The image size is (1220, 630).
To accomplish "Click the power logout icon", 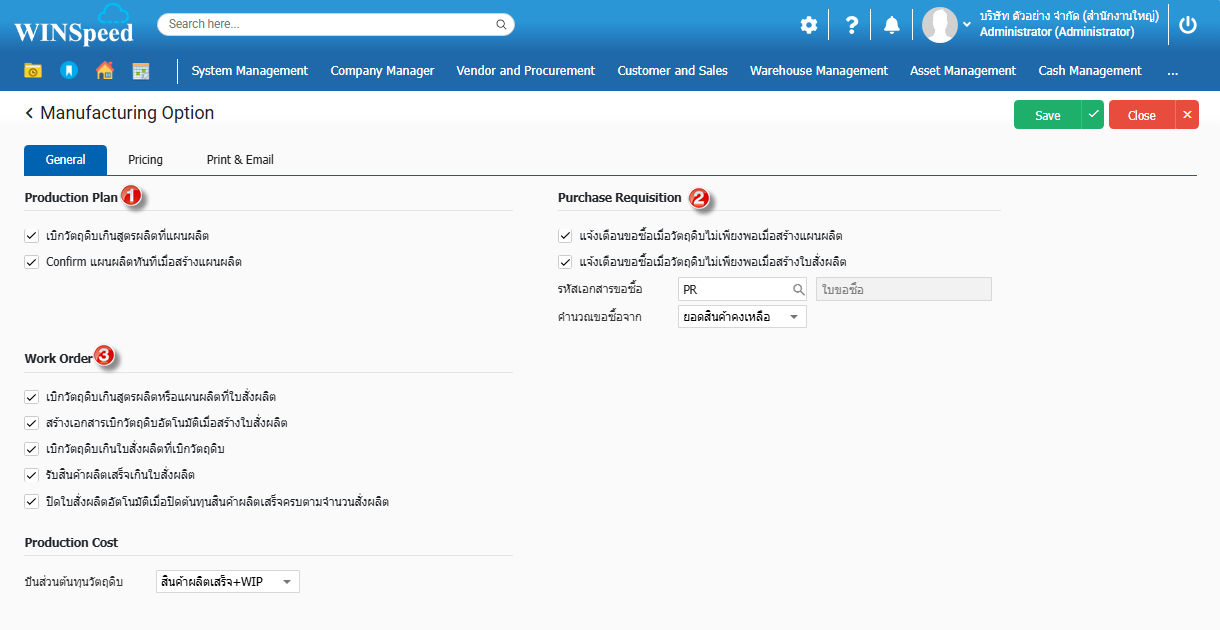I will point(1188,26).
